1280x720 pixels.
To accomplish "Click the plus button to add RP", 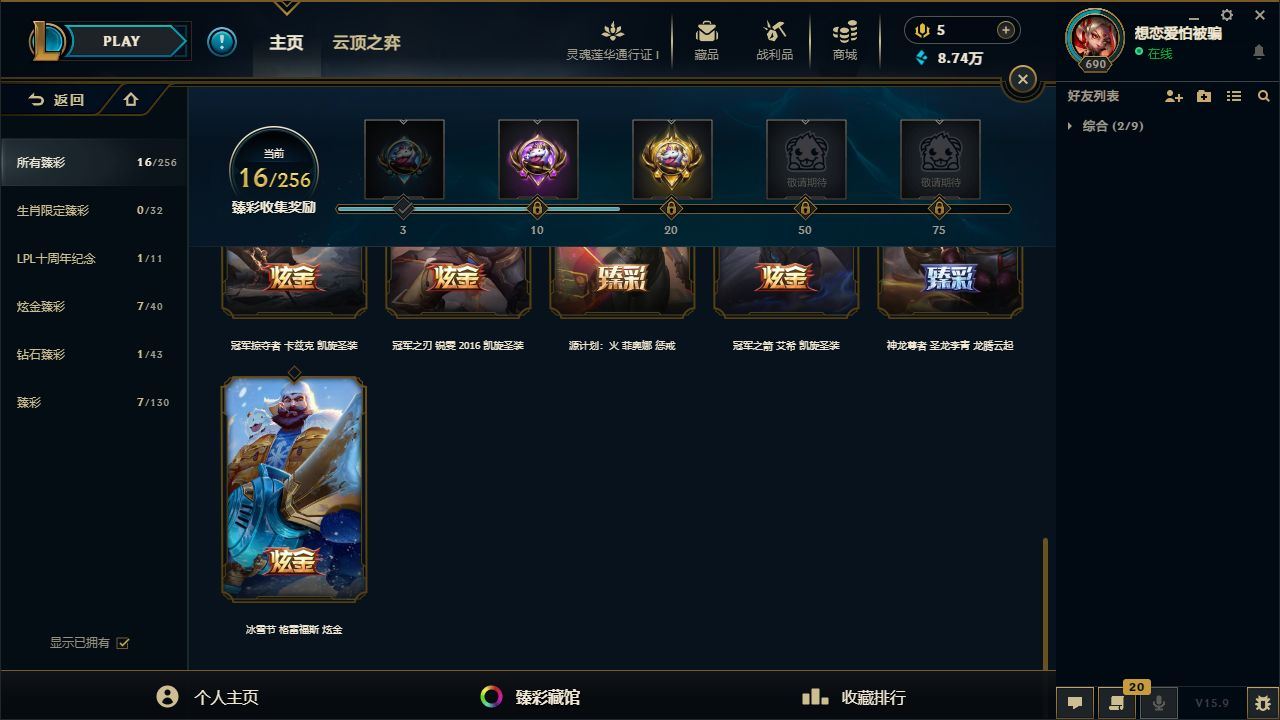I will coord(1006,30).
